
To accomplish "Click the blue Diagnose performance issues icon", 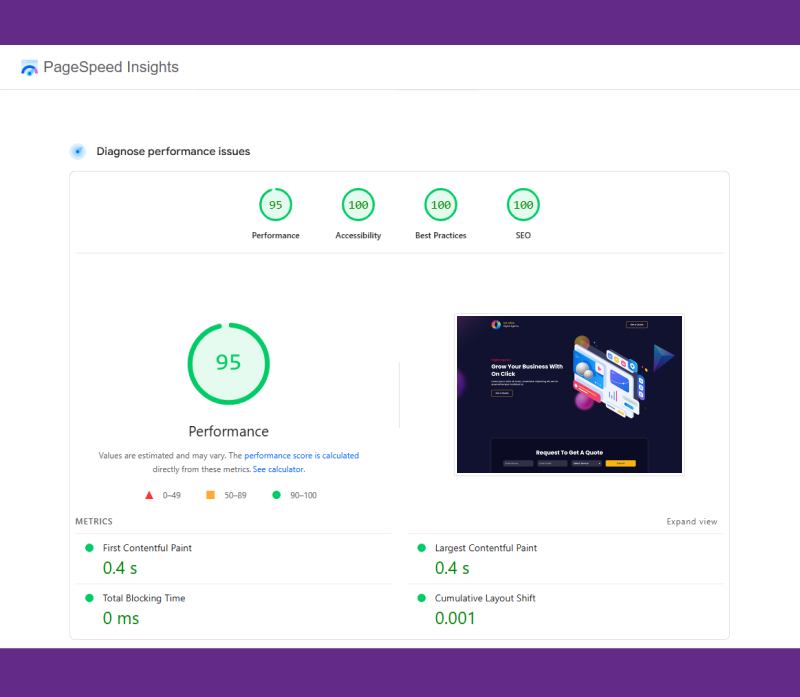I will pos(78,151).
